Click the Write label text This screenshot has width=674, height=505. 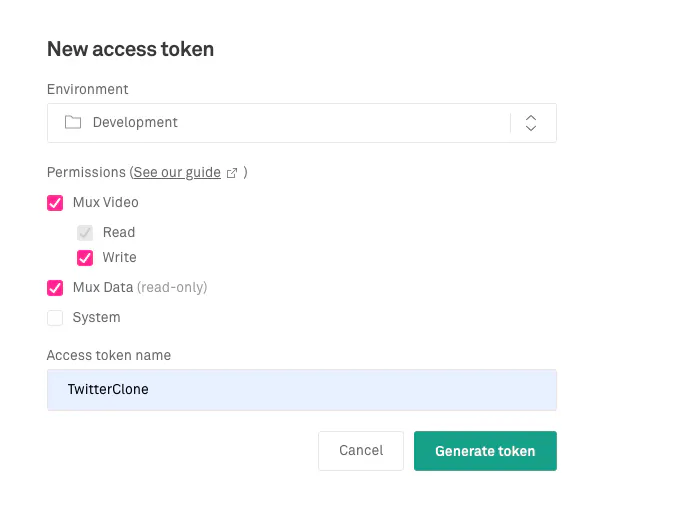(x=119, y=257)
